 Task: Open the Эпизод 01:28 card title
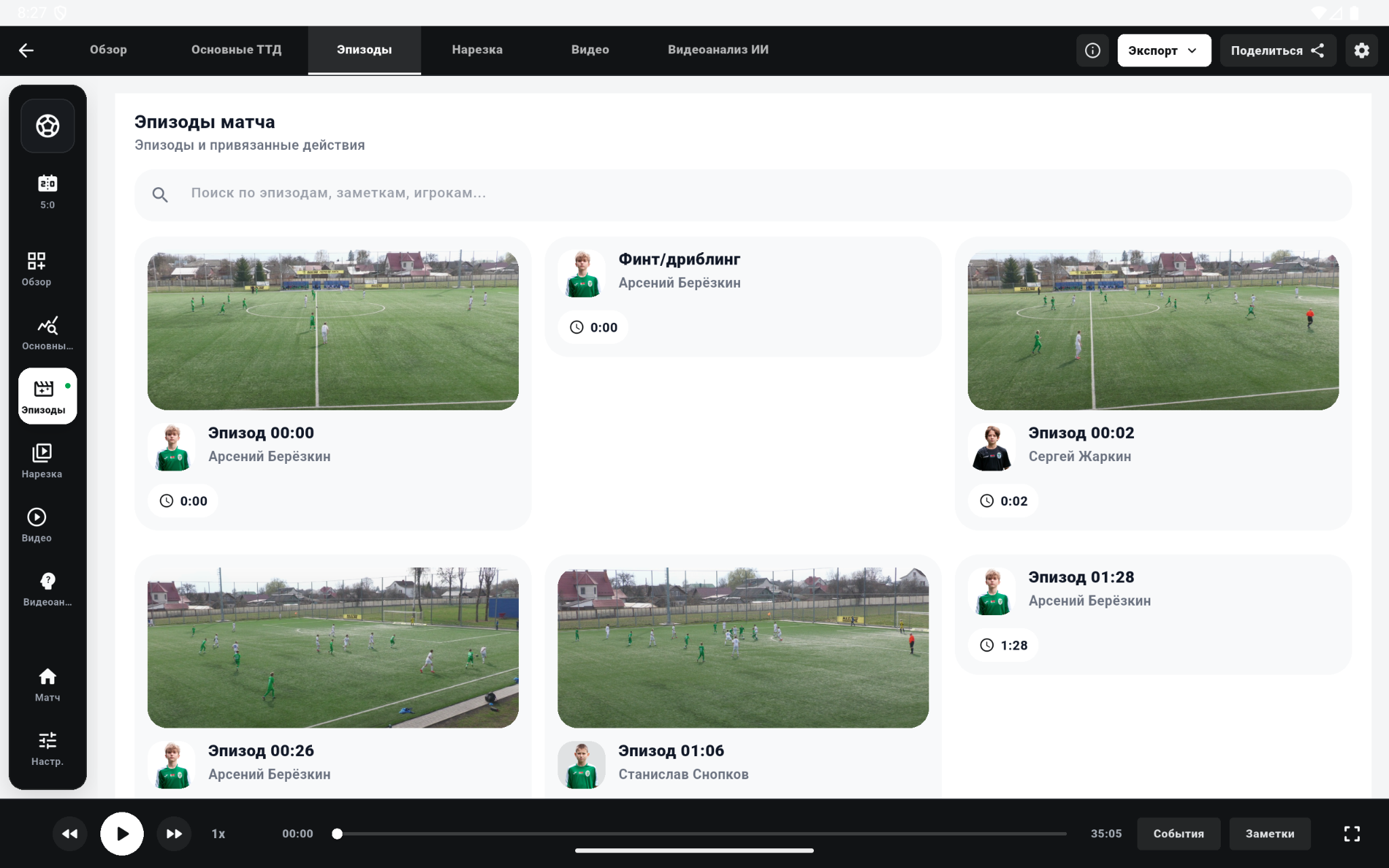tap(1081, 577)
